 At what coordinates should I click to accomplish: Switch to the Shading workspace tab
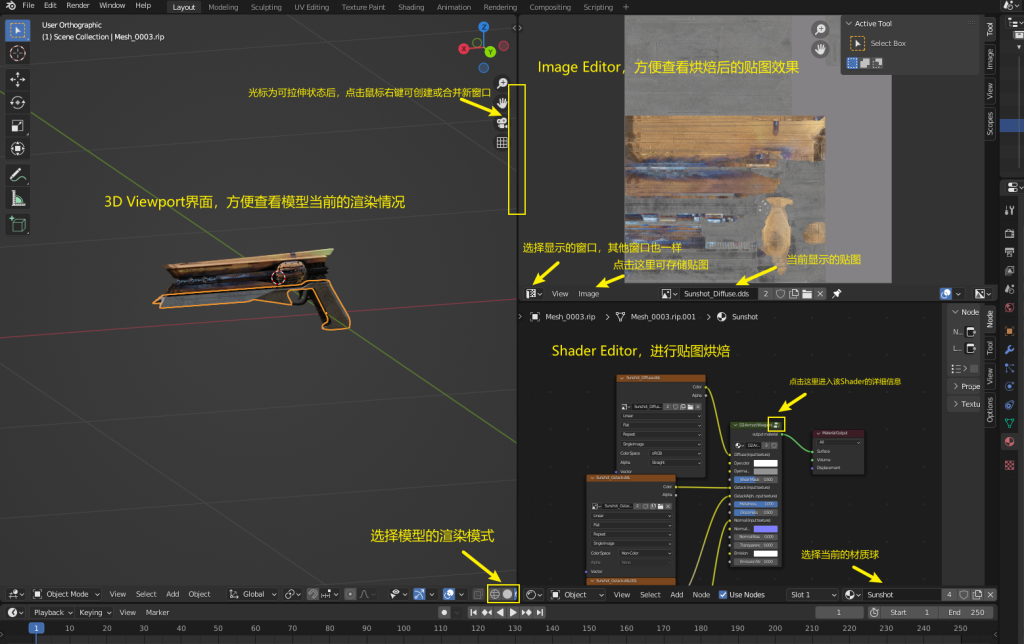click(410, 7)
